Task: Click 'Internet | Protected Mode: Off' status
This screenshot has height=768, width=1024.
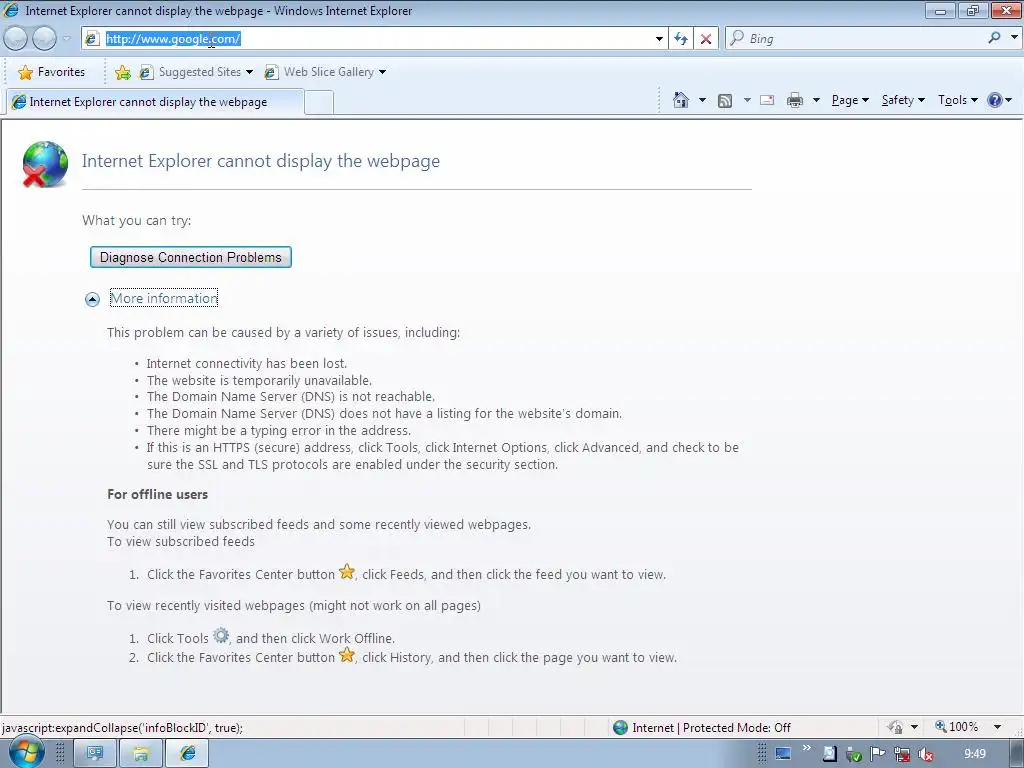Action: pos(702,728)
